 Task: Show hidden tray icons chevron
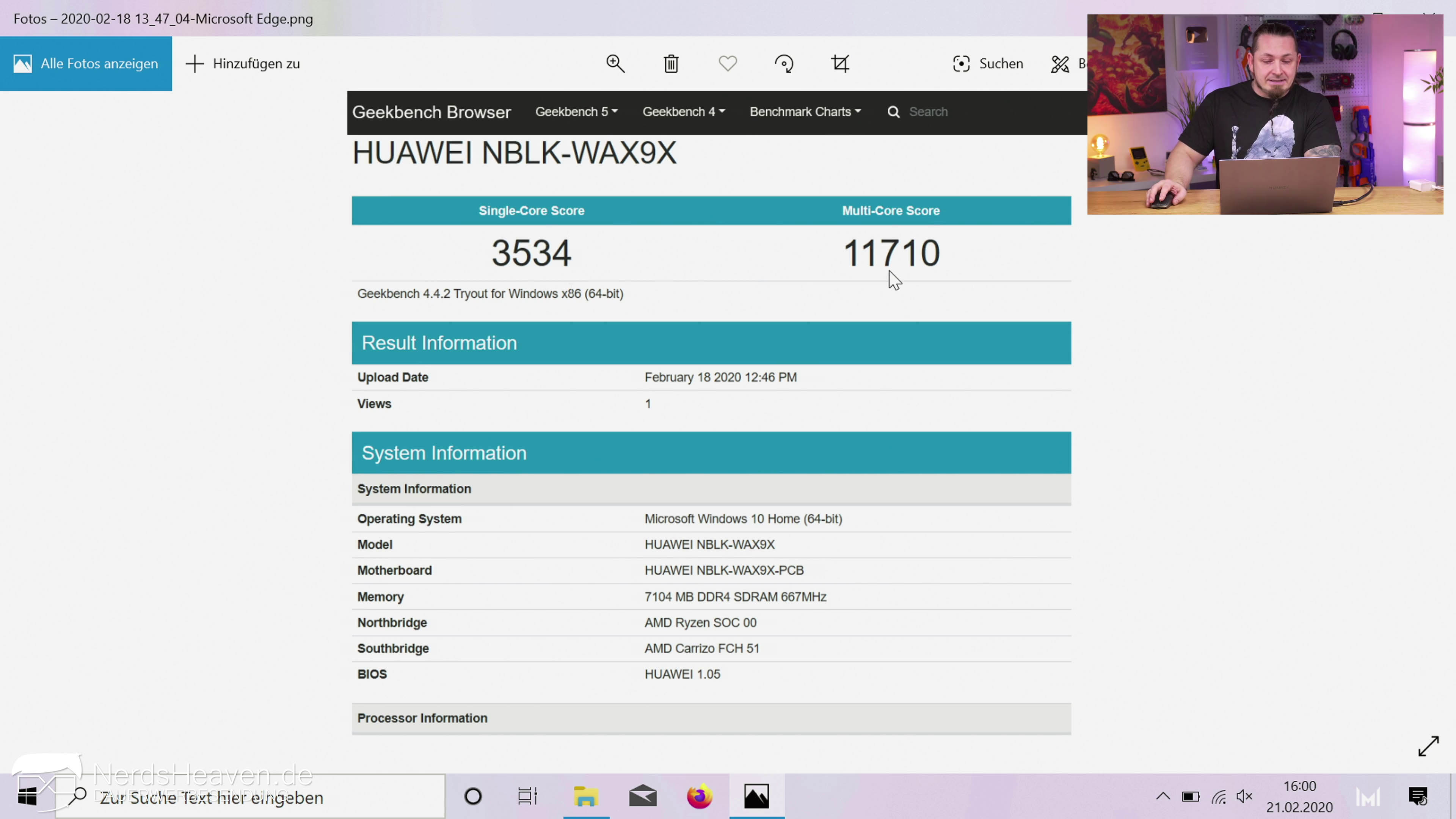1163,796
